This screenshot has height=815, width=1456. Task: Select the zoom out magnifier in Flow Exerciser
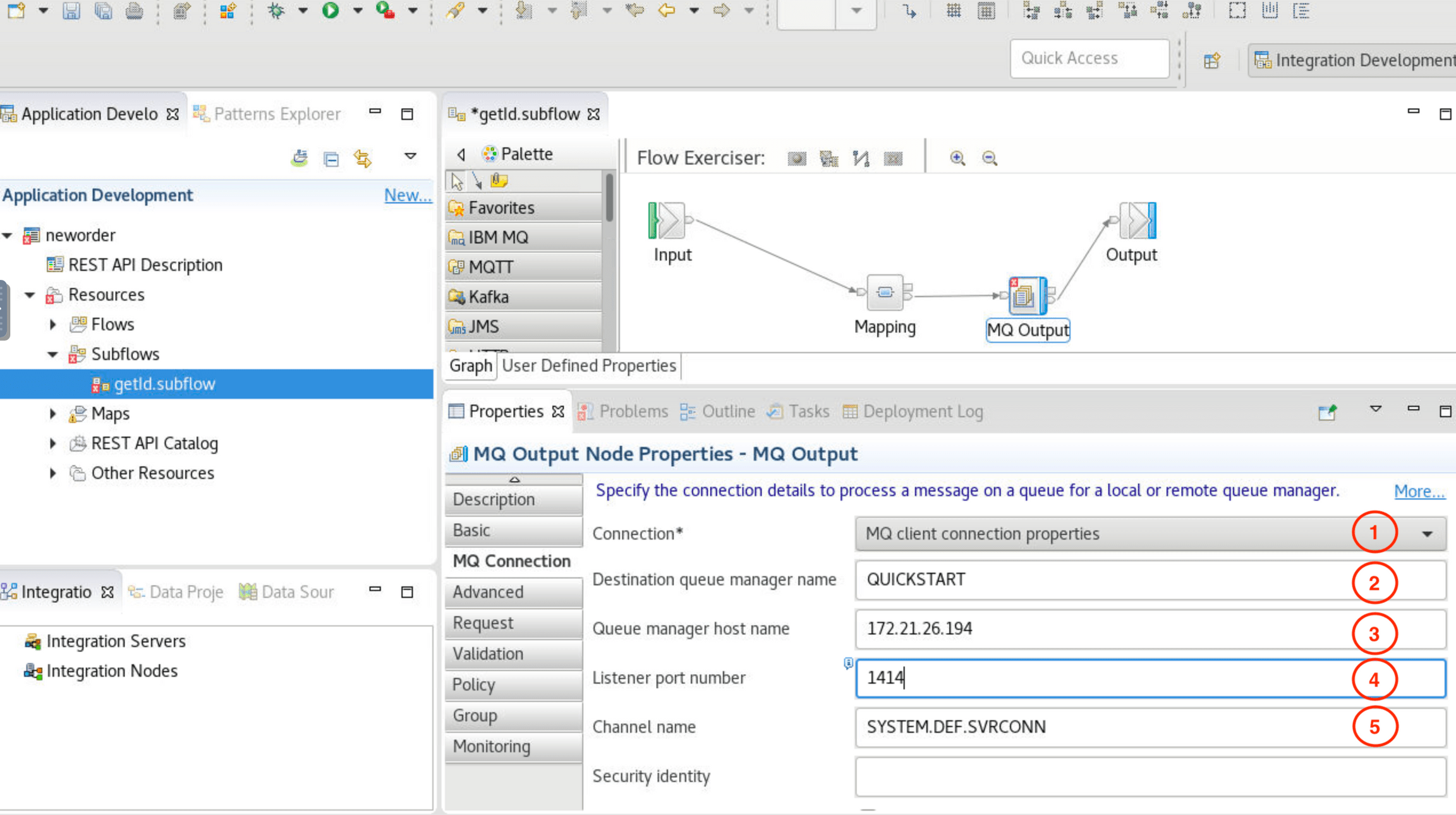pos(988,158)
